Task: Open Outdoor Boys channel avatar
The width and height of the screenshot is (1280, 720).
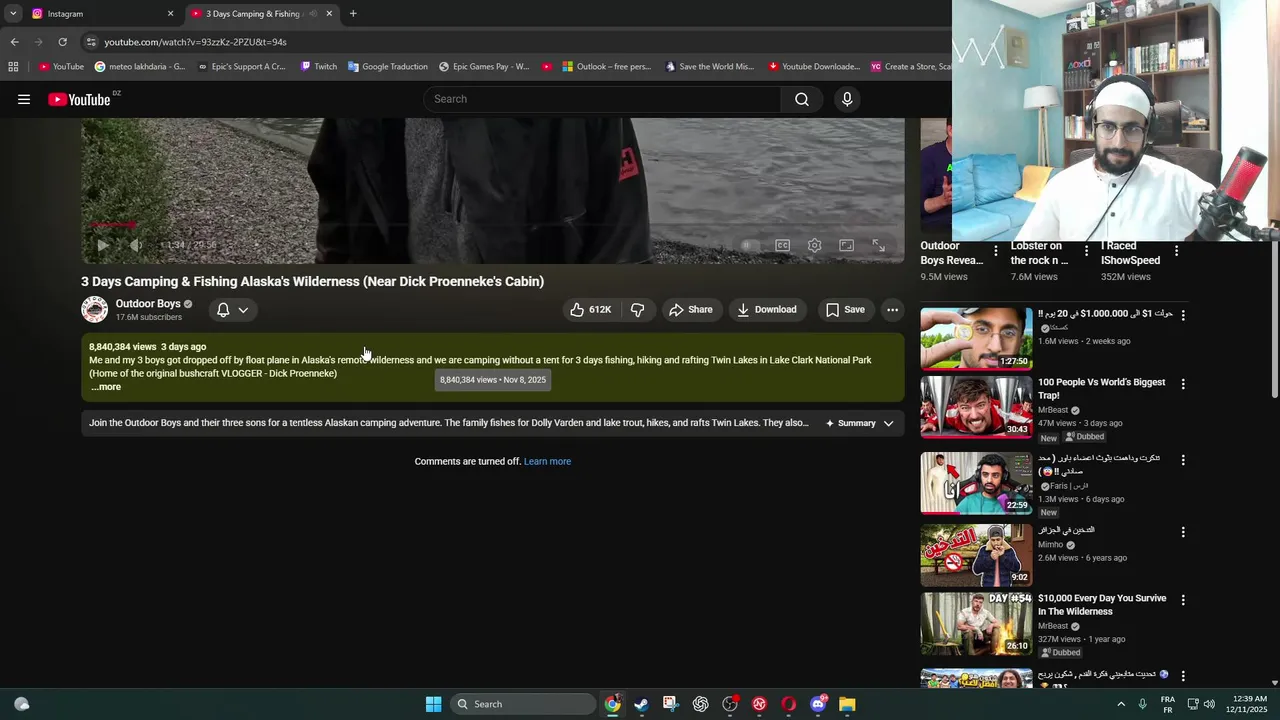Action: tap(95, 310)
